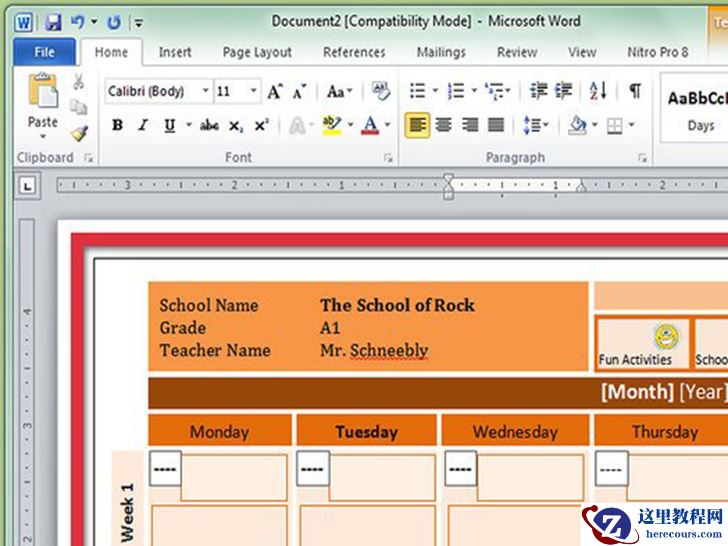Apply shading with the paint bucket

tap(577, 125)
